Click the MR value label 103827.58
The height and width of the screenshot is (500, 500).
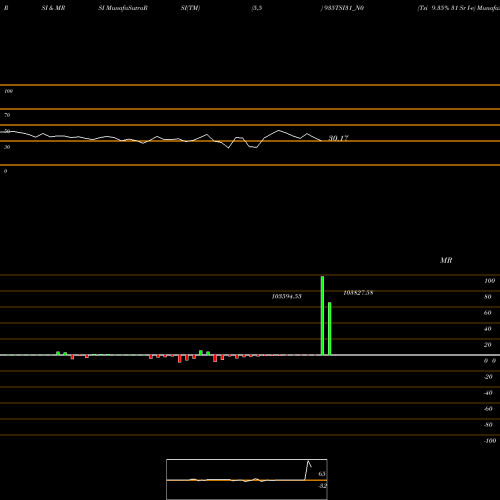pyautogui.click(x=358, y=293)
